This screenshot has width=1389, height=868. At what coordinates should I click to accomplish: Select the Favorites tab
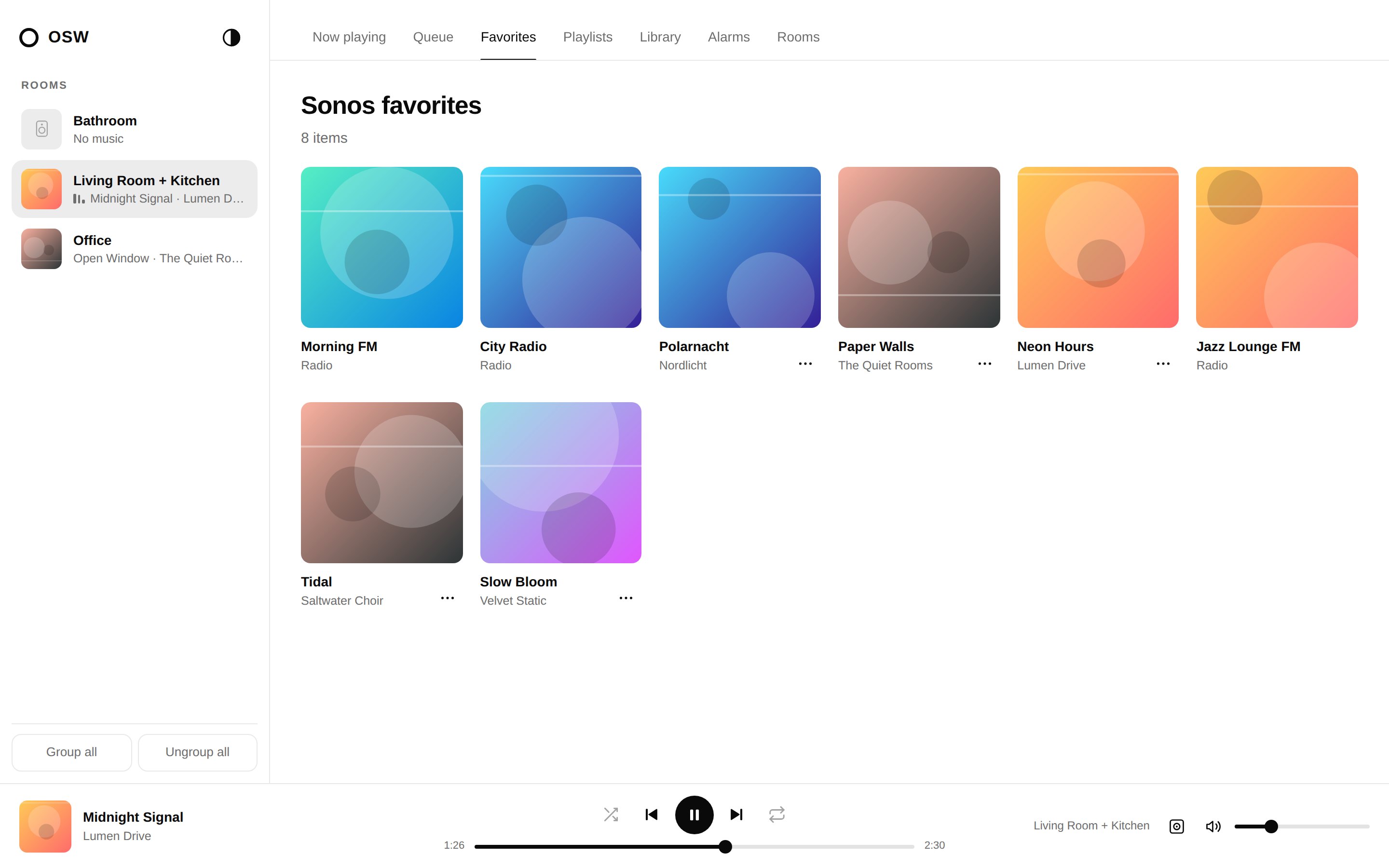pyautogui.click(x=508, y=37)
